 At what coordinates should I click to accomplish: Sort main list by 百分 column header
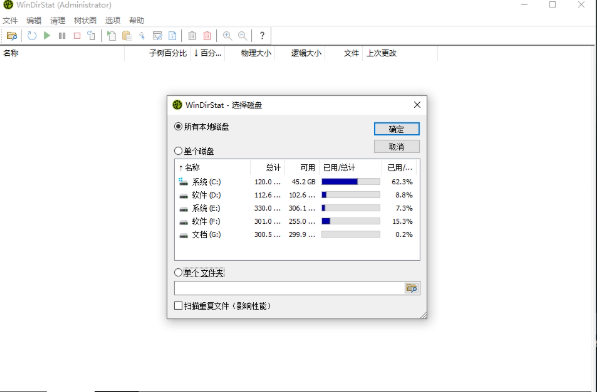[208, 53]
